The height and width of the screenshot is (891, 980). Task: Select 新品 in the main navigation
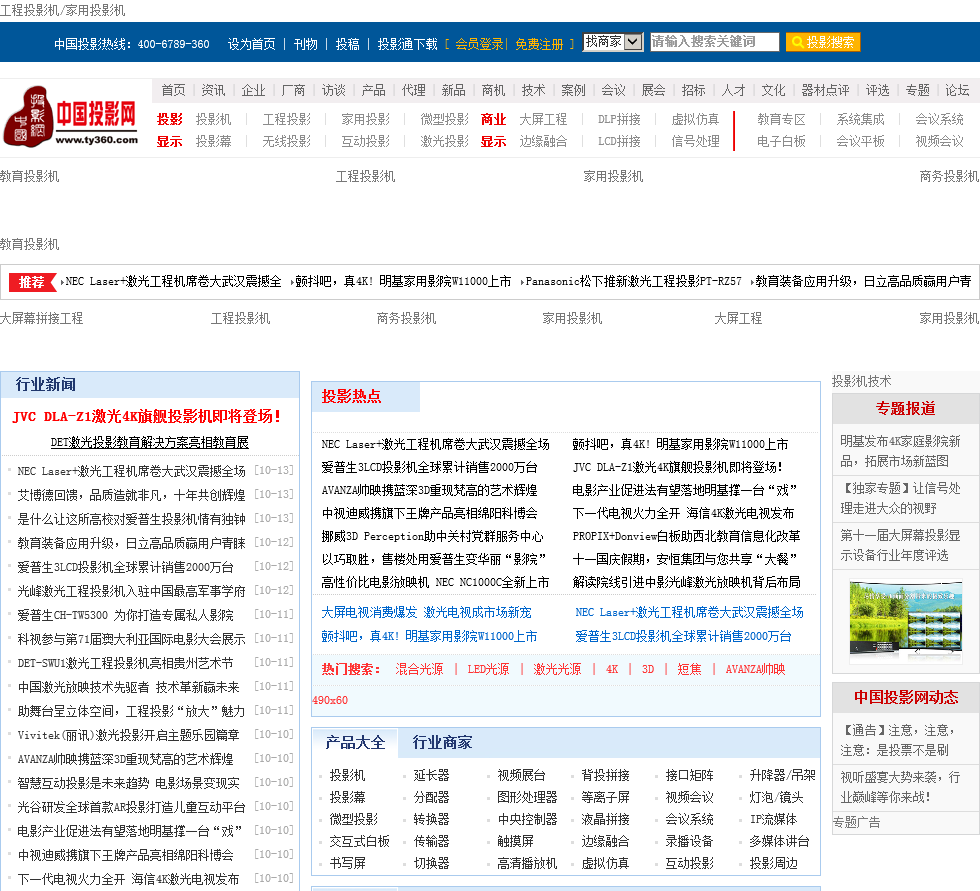pos(453,90)
